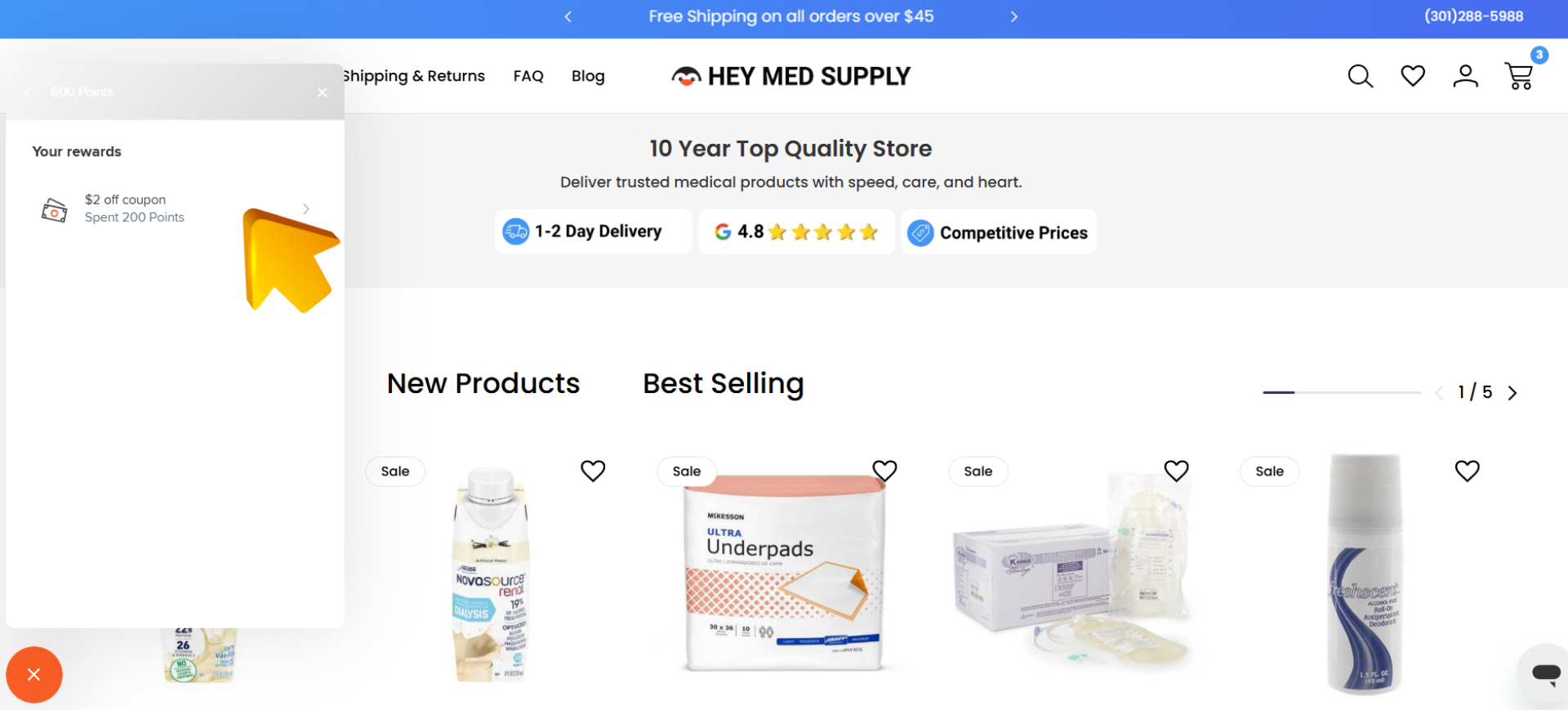Close the rewards launcher orange button
The width and height of the screenshot is (1568, 710).
click(33, 675)
